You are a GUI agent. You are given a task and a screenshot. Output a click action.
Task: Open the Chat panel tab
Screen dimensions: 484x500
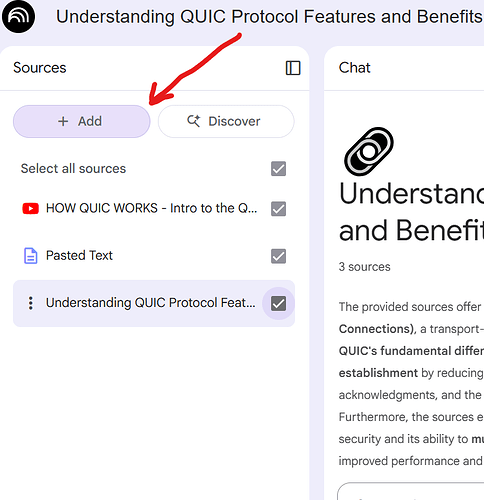[x=354, y=68]
